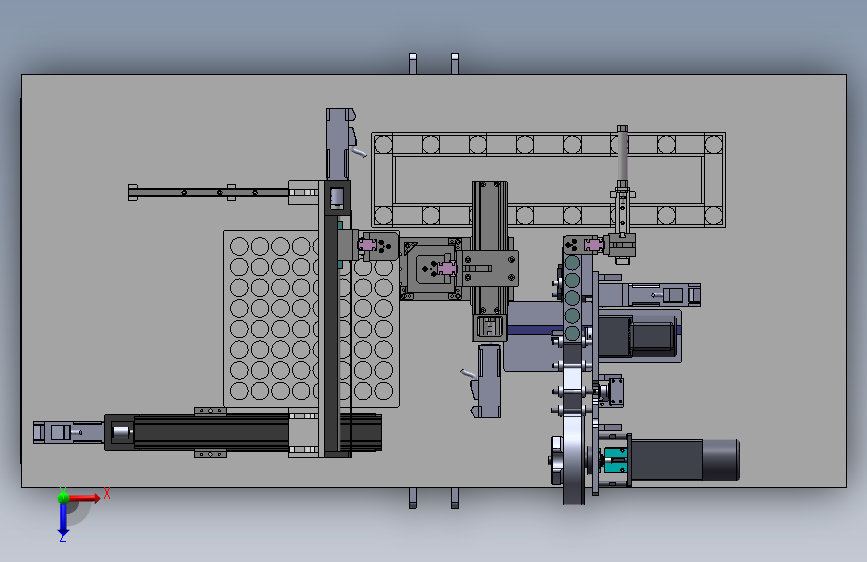Select the rectangular conveyor frame with circles

[549, 180]
